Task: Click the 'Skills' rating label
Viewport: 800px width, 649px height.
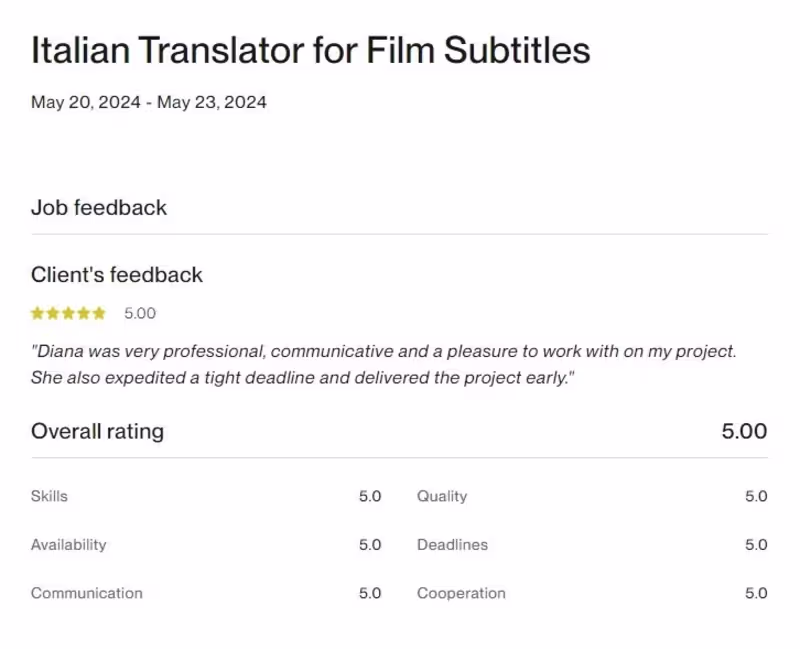Action: click(x=49, y=496)
